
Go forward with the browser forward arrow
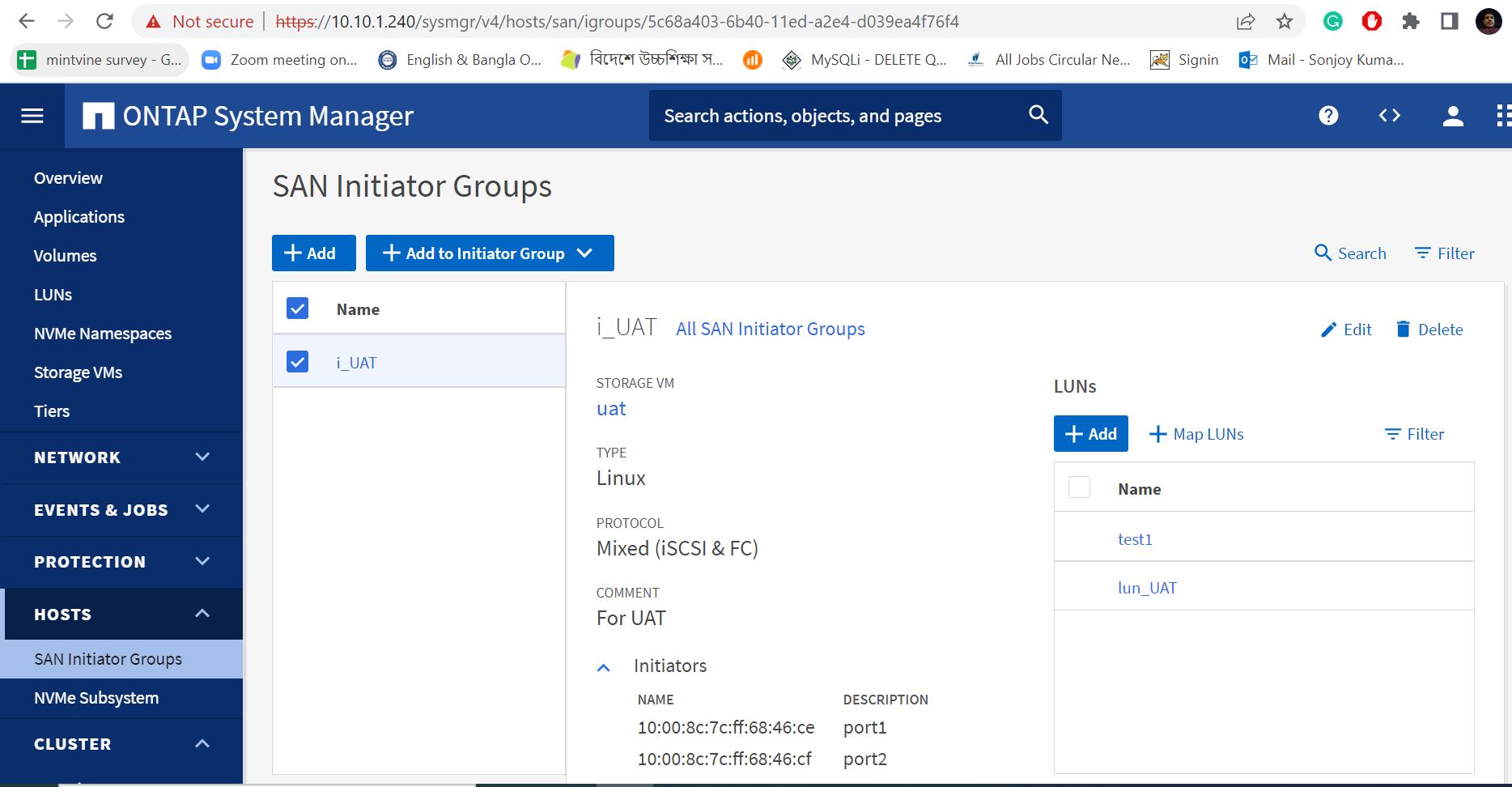pos(66,21)
